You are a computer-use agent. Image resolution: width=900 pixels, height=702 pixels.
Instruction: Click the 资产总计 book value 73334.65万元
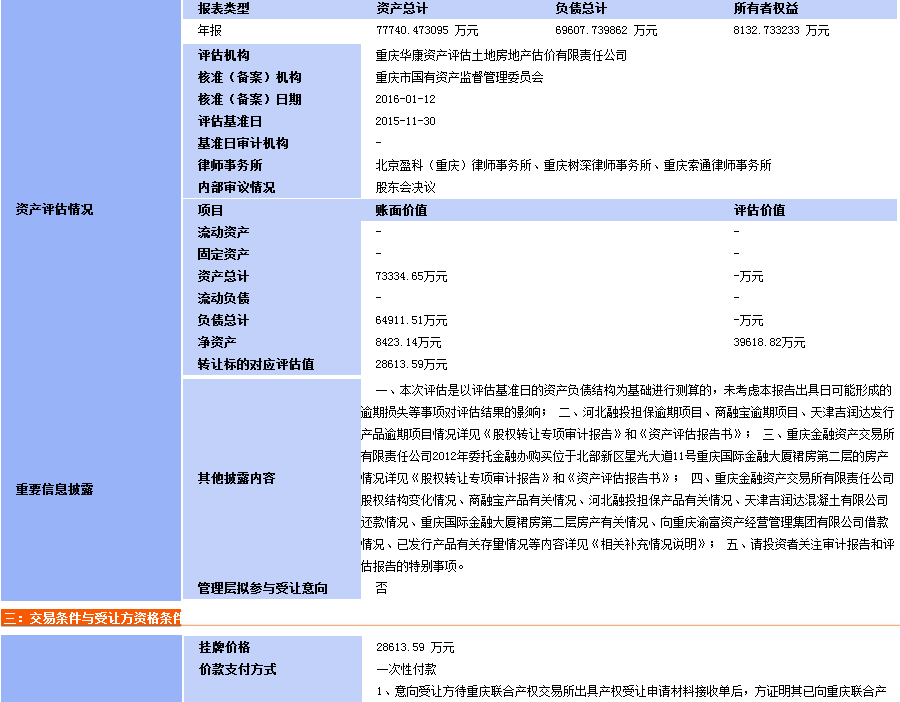pyautogui.click(x=411, y=277)
